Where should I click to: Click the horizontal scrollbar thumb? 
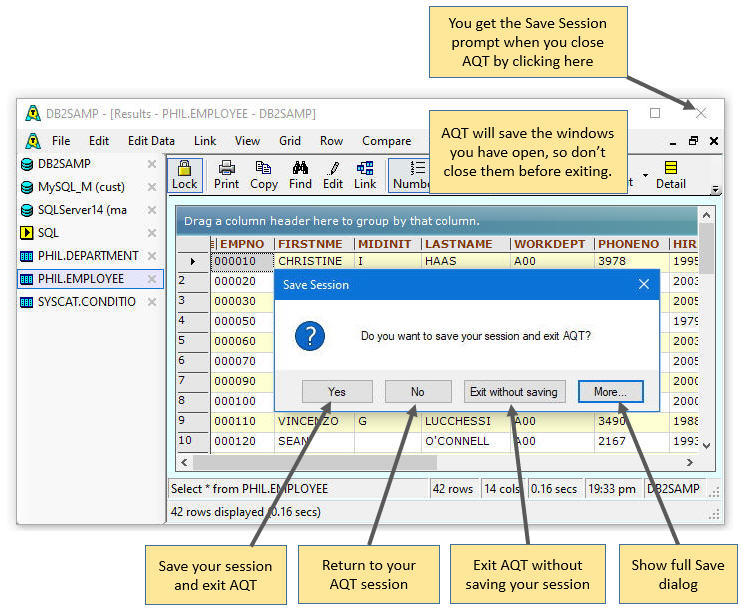tap(315, 462)
